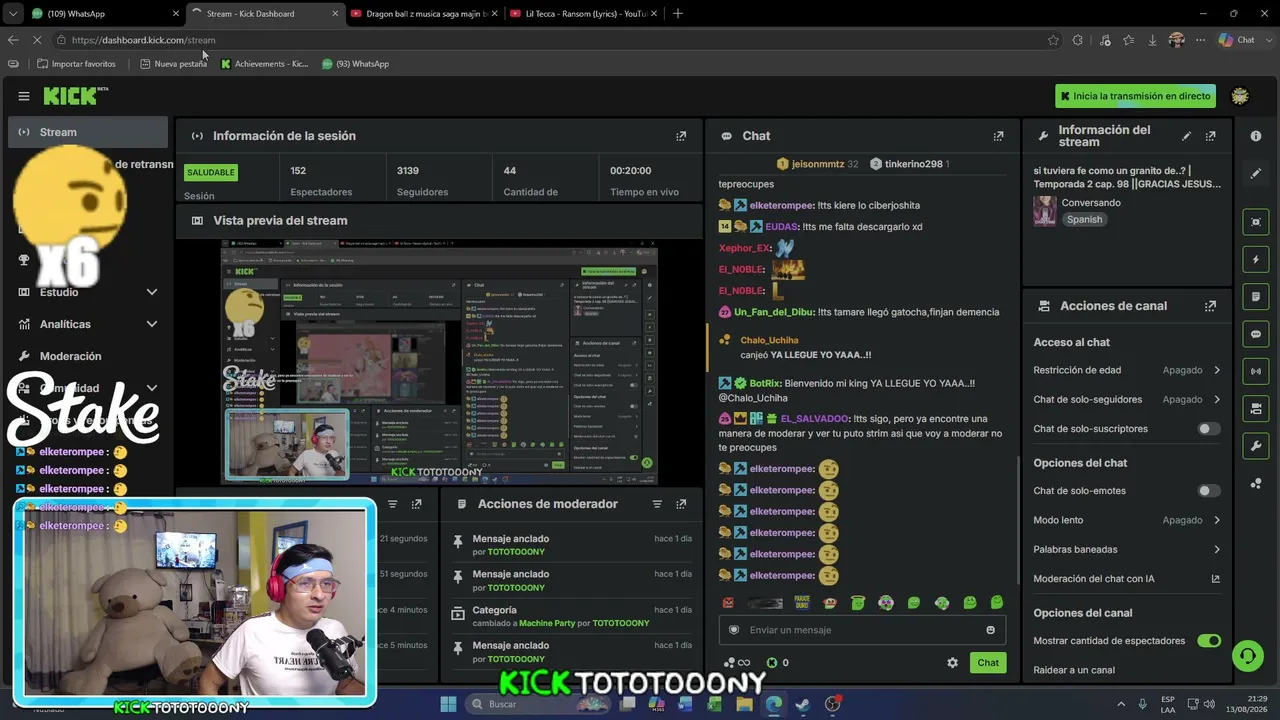
Task: Pop out the Chat panel
Action: click(998, 136)
